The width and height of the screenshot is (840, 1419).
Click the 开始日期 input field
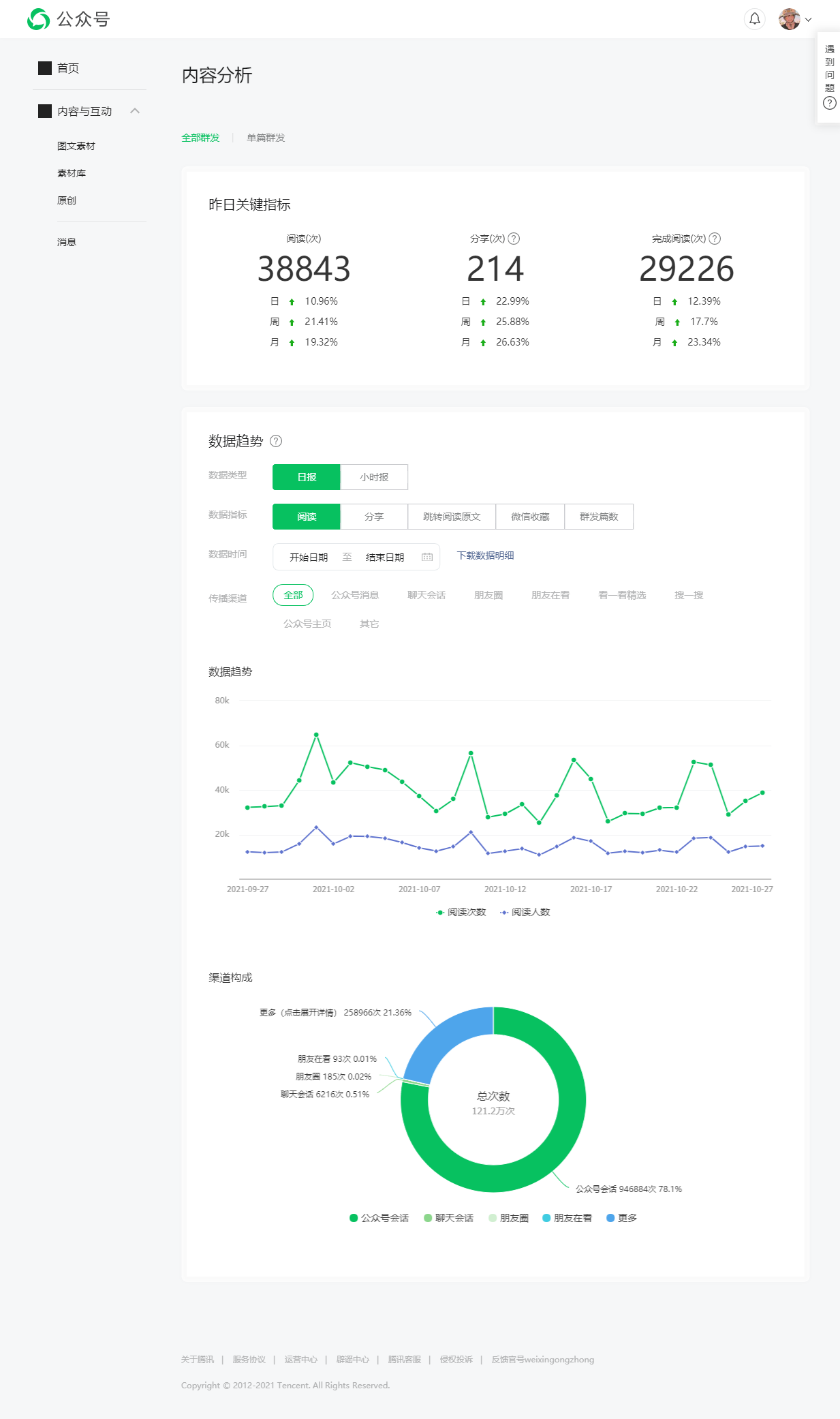click(x=309, y=557)
